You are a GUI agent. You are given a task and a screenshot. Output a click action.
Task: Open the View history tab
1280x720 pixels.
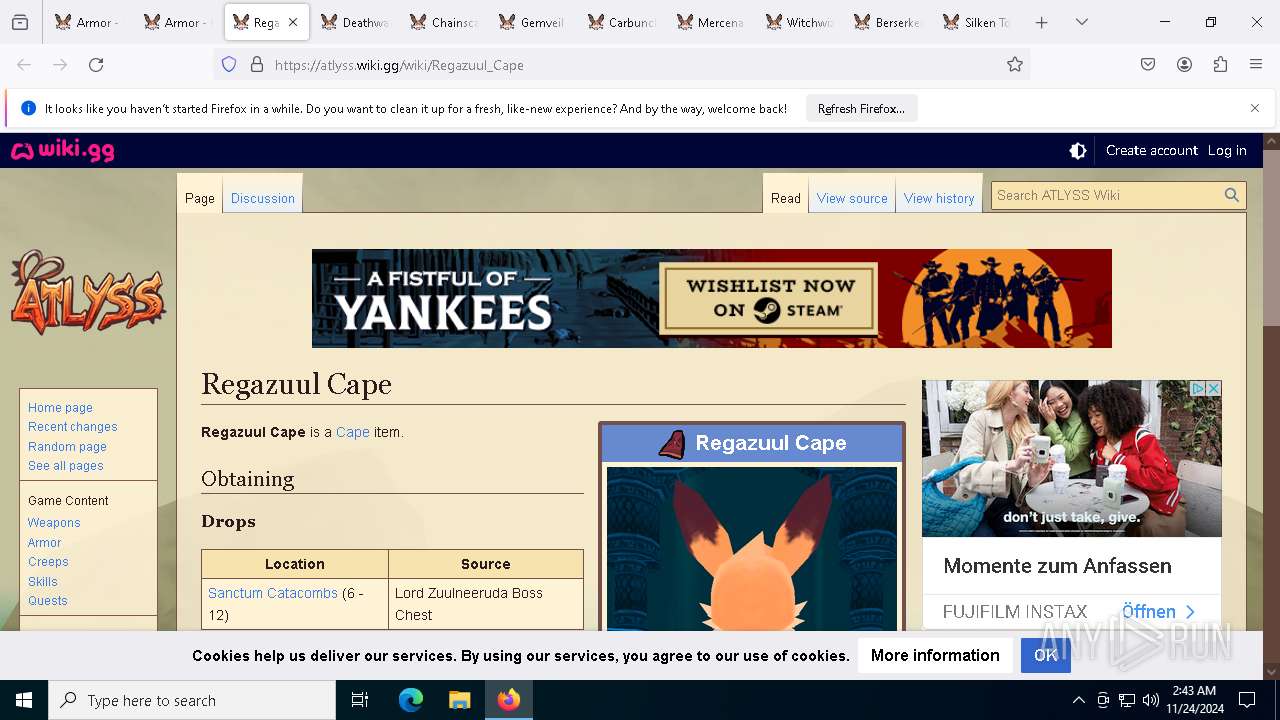pos(939,198)
